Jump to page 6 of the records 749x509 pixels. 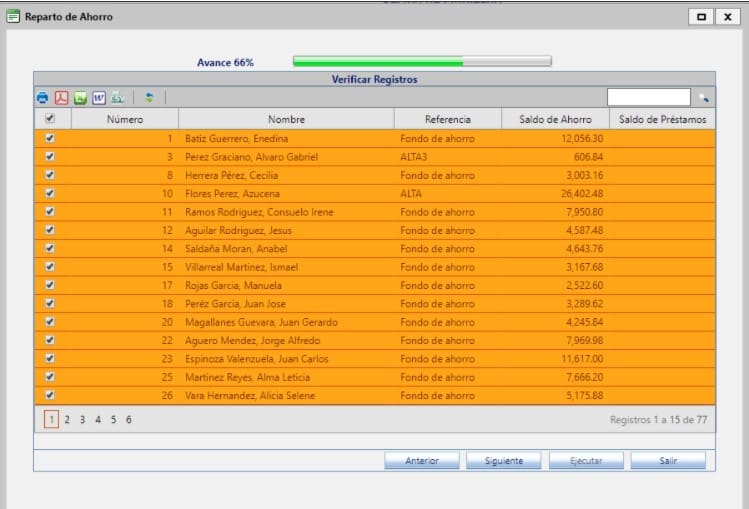[x=129, y=420]
